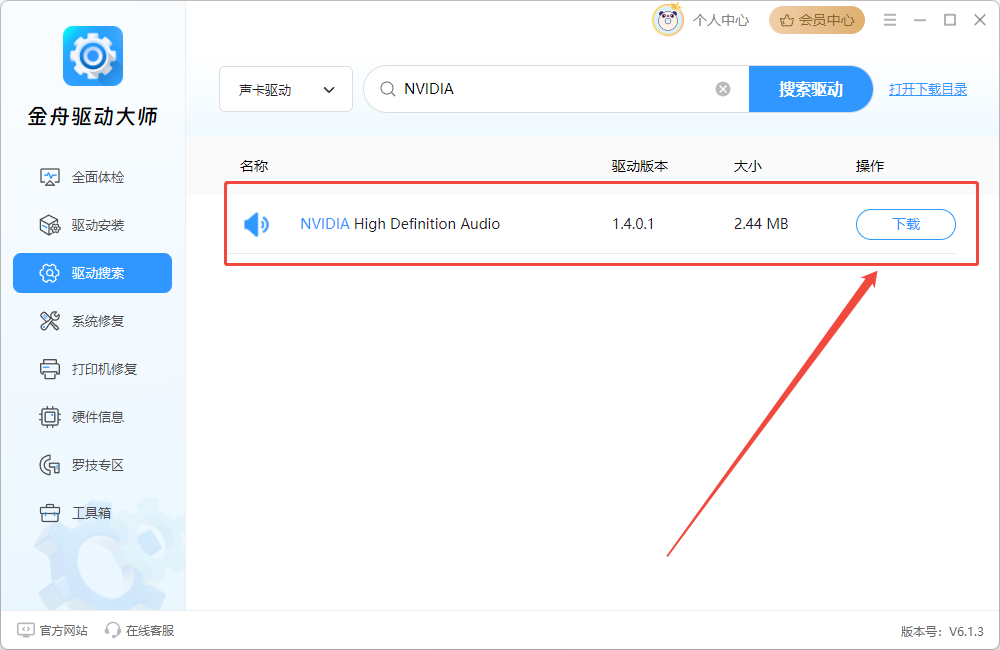Click the 硬件信息 chip icon
The image size is (1000, 650).
(x=50, y=417)
